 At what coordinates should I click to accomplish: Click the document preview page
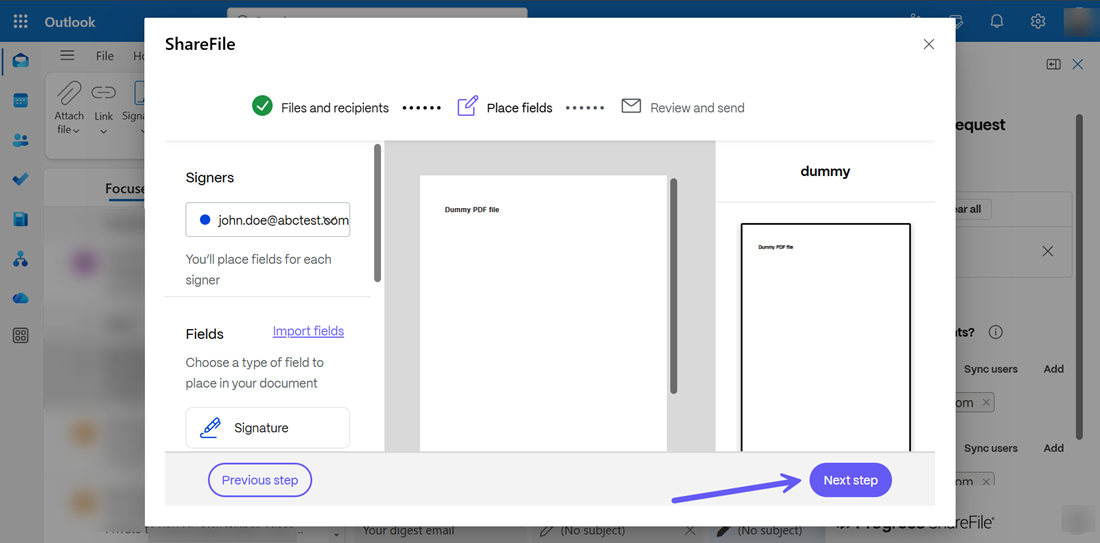(x=543, y=313)
